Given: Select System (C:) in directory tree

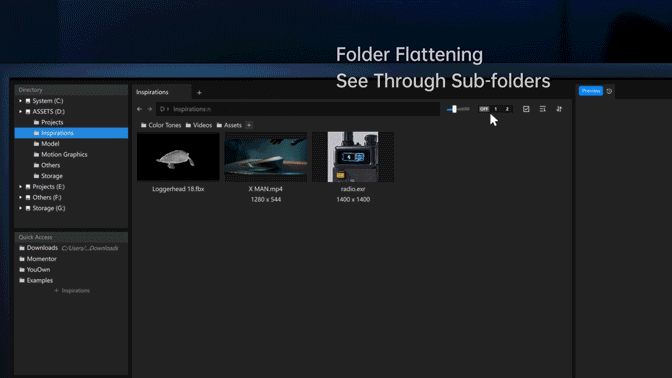Looking at the screenshot, I should point(48,101).
